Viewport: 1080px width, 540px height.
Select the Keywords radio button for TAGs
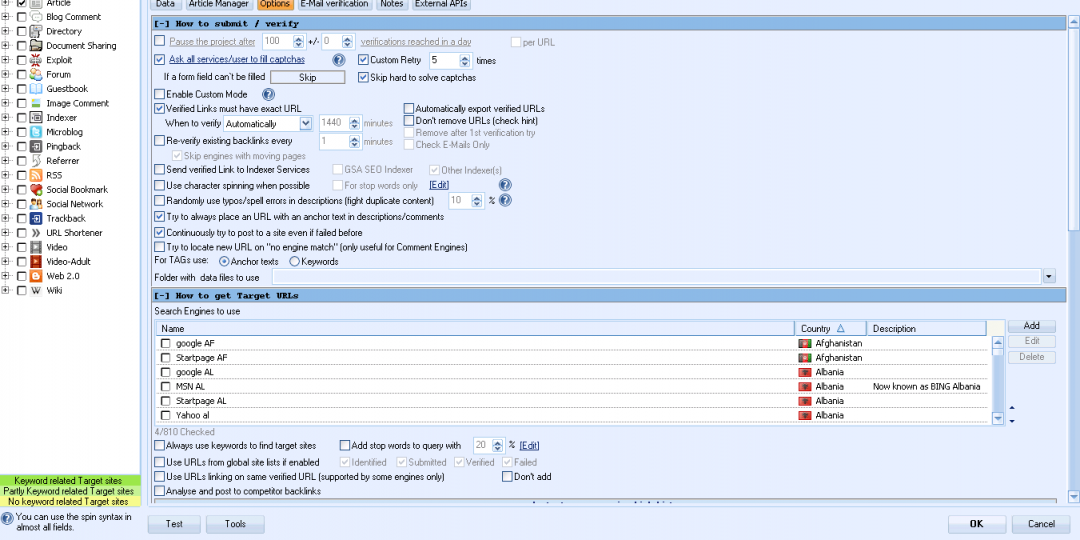295,262
